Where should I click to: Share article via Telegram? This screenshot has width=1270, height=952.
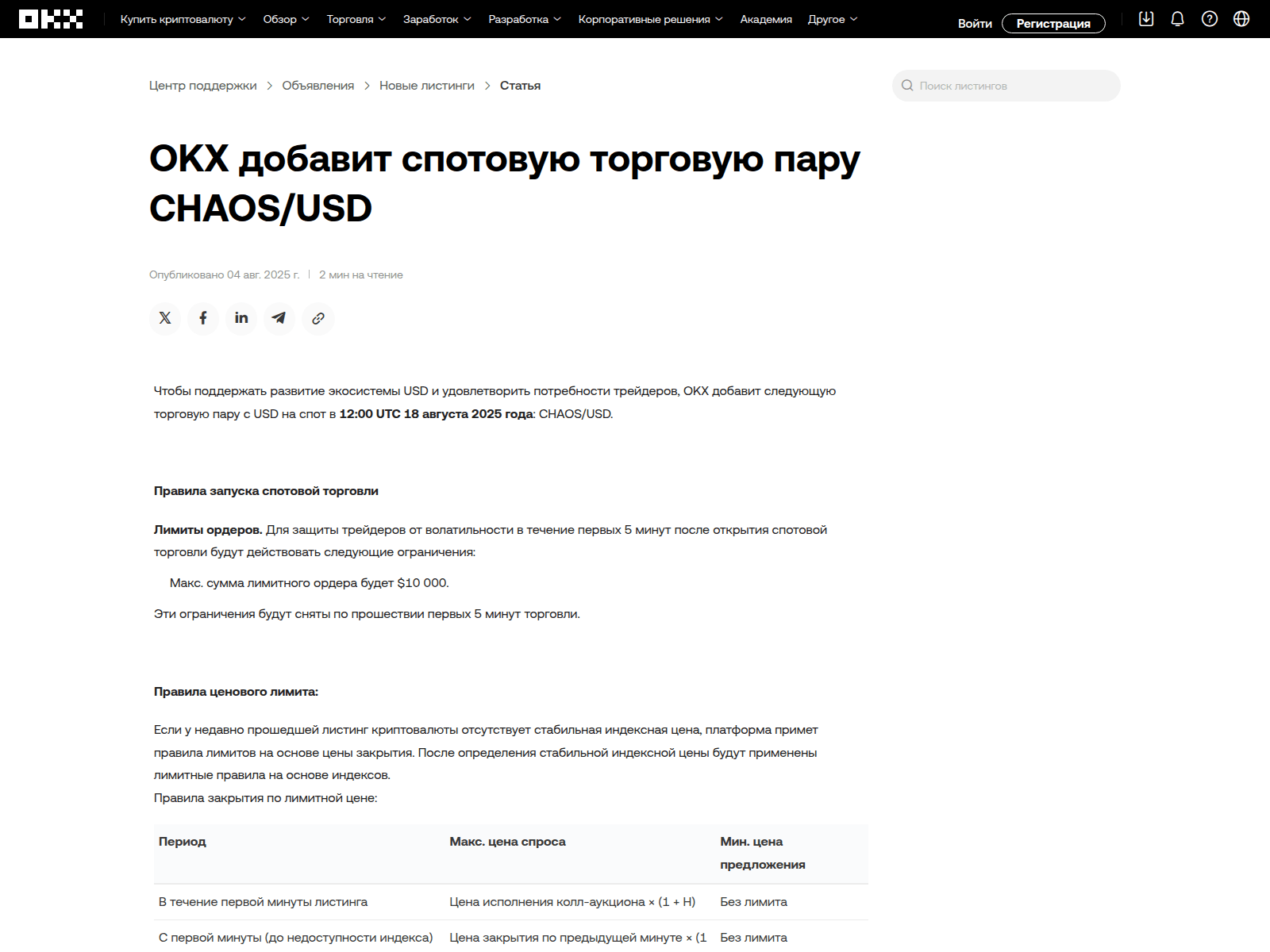coord(279,318)
